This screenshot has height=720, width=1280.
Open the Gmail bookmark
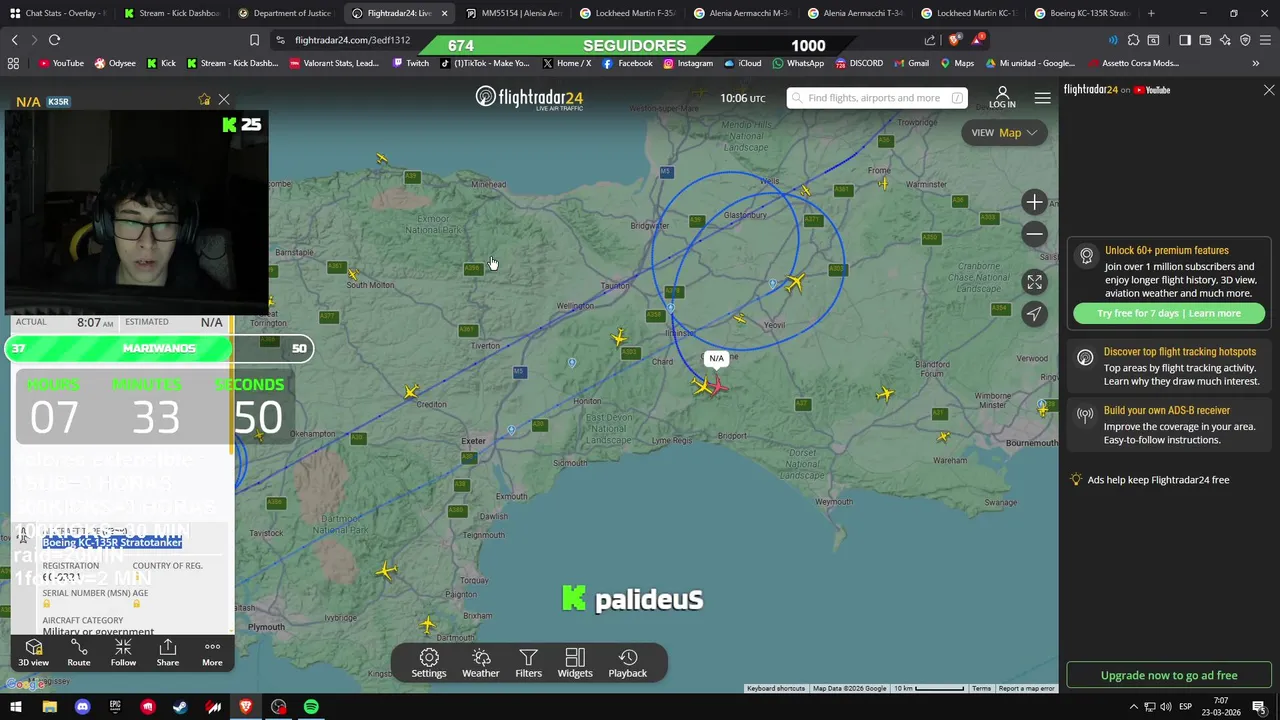click(x=911, y=63)
